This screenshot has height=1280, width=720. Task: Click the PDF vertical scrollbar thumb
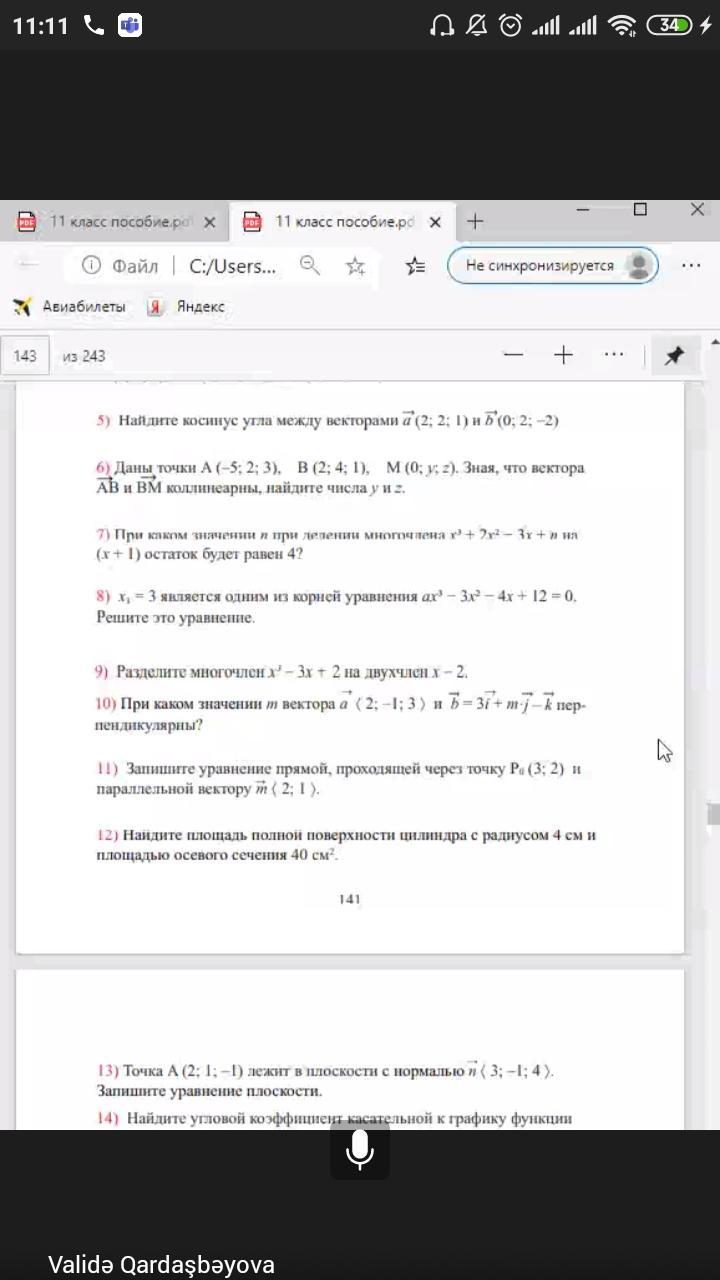(x=714, y=814)
